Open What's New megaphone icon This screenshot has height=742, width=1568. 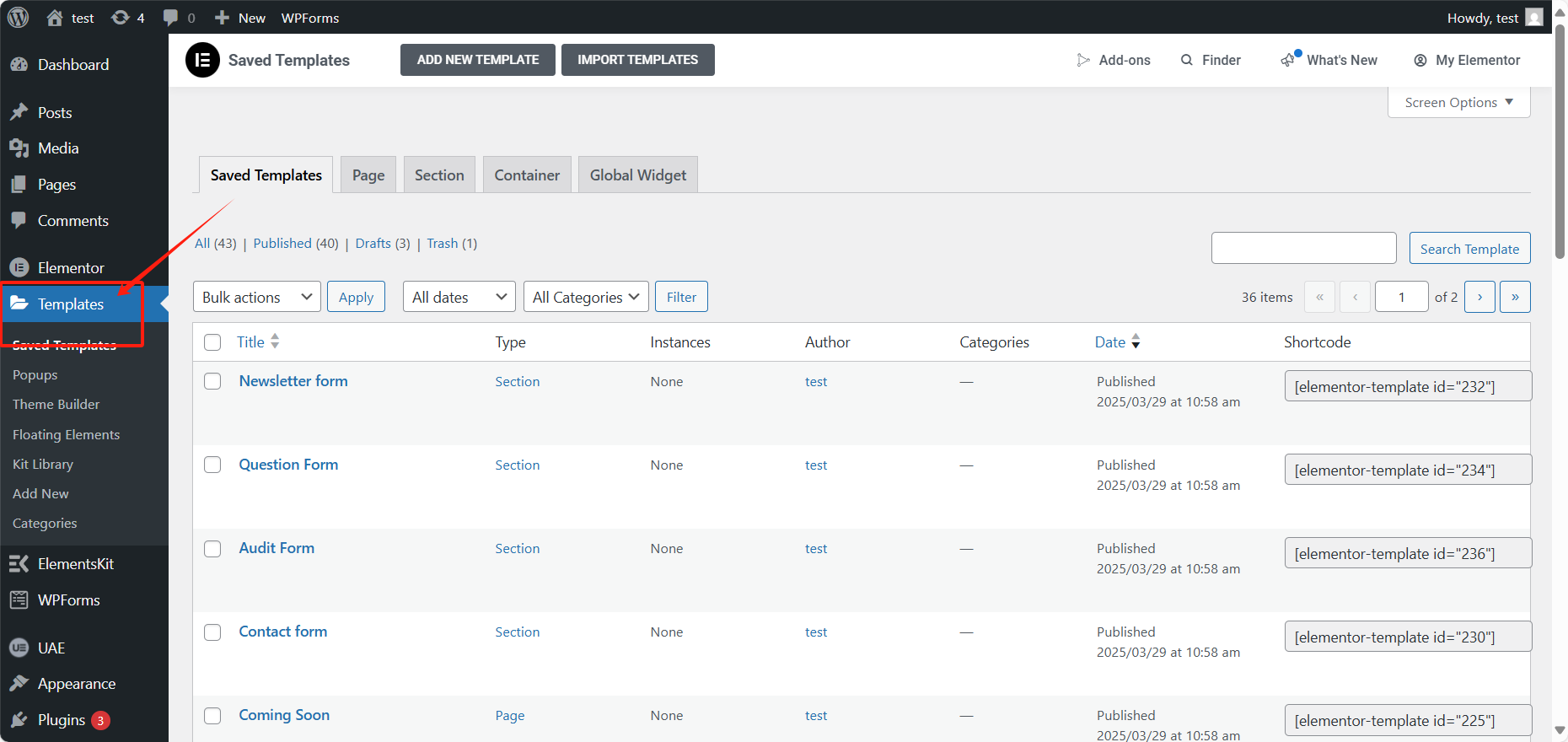coord(1288,60)
